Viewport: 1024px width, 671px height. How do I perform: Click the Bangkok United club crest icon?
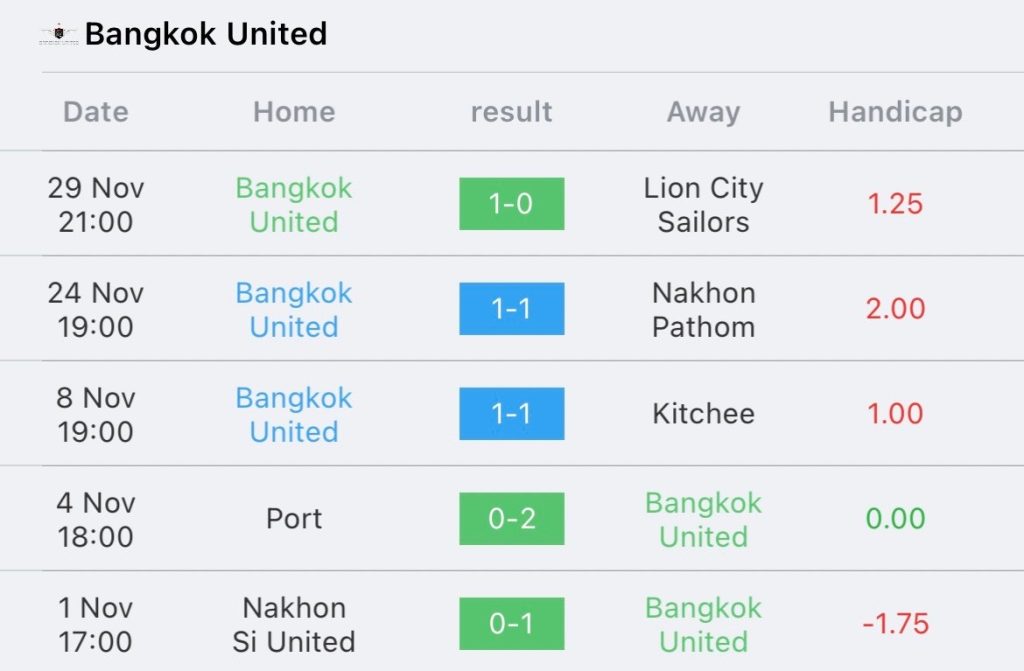tap(59, 34)
